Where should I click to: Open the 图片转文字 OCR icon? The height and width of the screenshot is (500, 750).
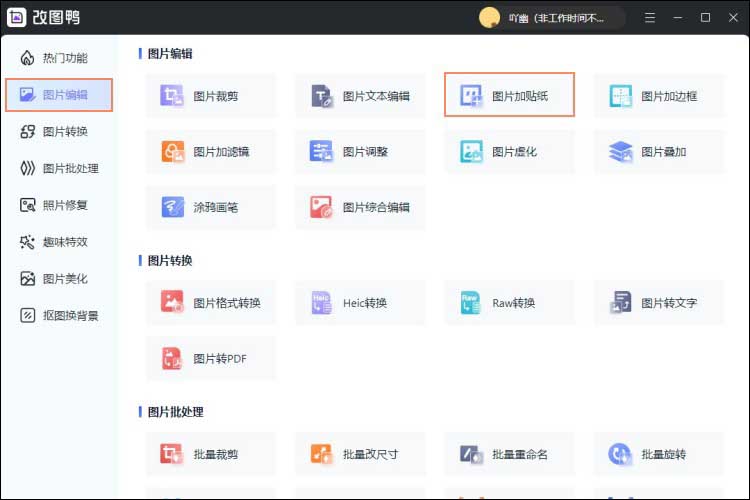tap(620, 302)
